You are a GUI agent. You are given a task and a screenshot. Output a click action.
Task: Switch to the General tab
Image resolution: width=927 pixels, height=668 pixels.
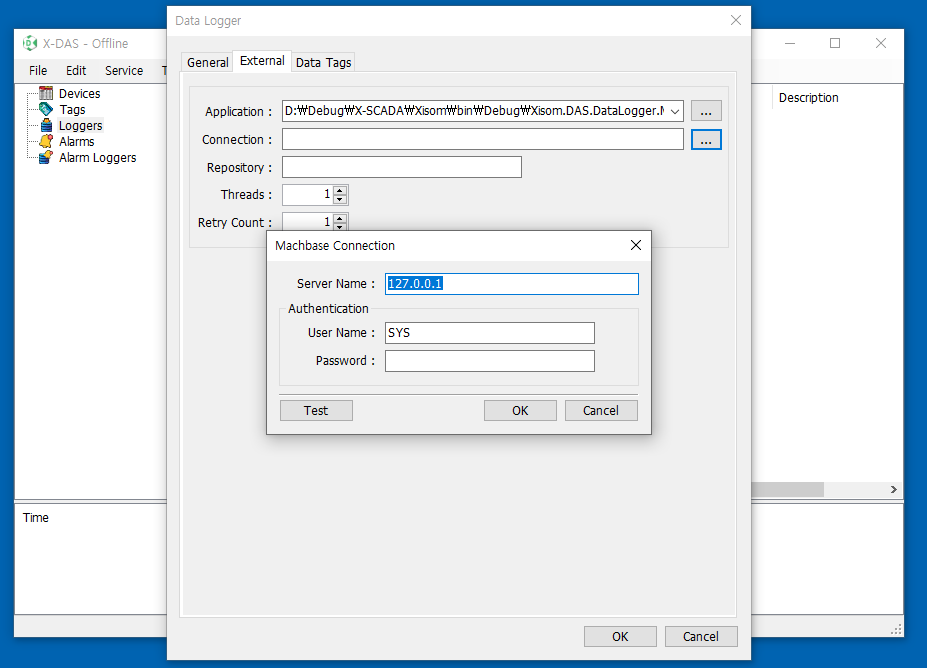[208, 62]
